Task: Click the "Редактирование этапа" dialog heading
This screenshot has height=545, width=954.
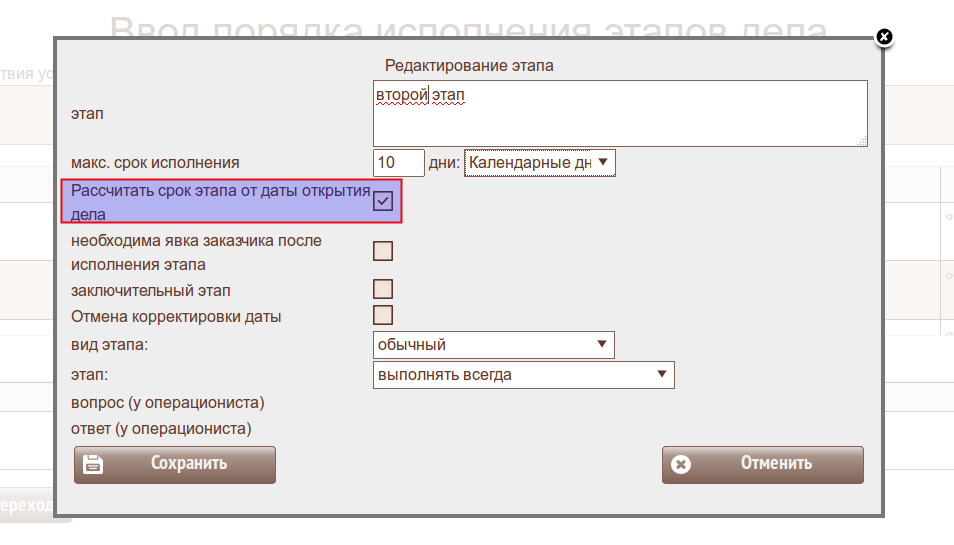Action: coord(469,65)
